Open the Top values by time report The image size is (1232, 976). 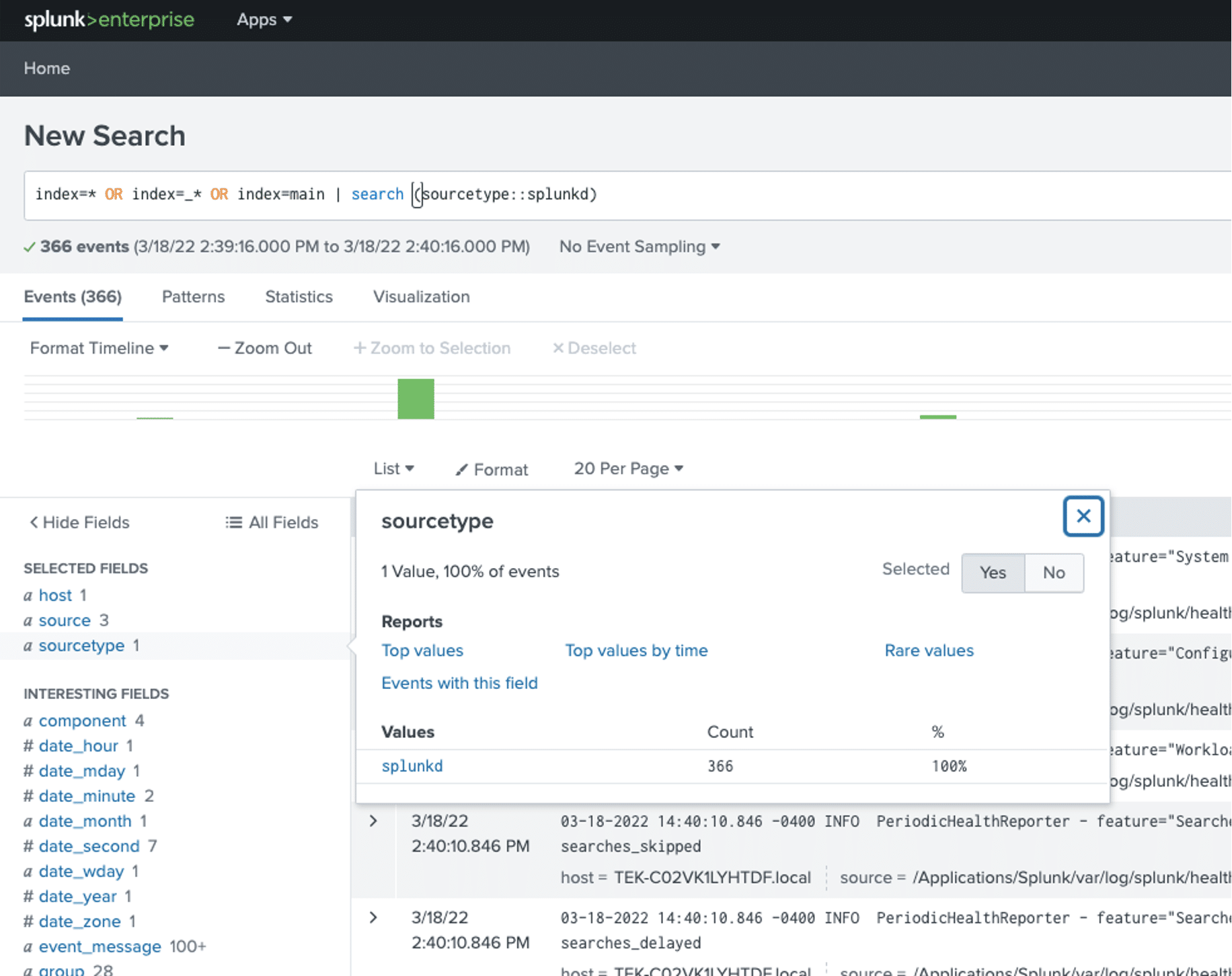coord(636,651)
